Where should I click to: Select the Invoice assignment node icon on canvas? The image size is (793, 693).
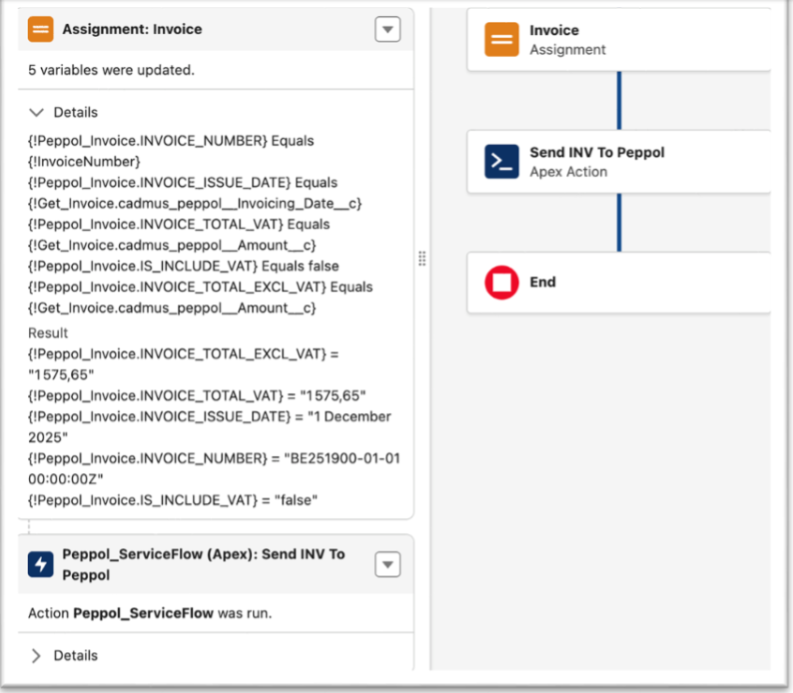pos(502,40)
